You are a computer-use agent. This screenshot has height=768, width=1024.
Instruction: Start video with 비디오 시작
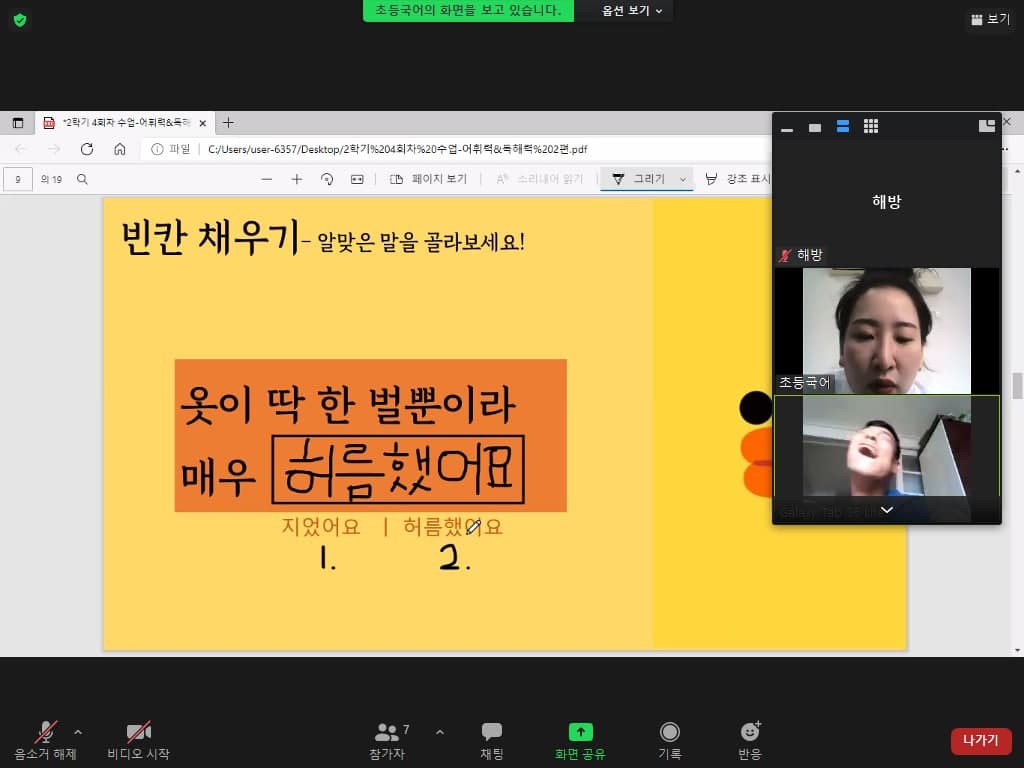pos(138,741)
